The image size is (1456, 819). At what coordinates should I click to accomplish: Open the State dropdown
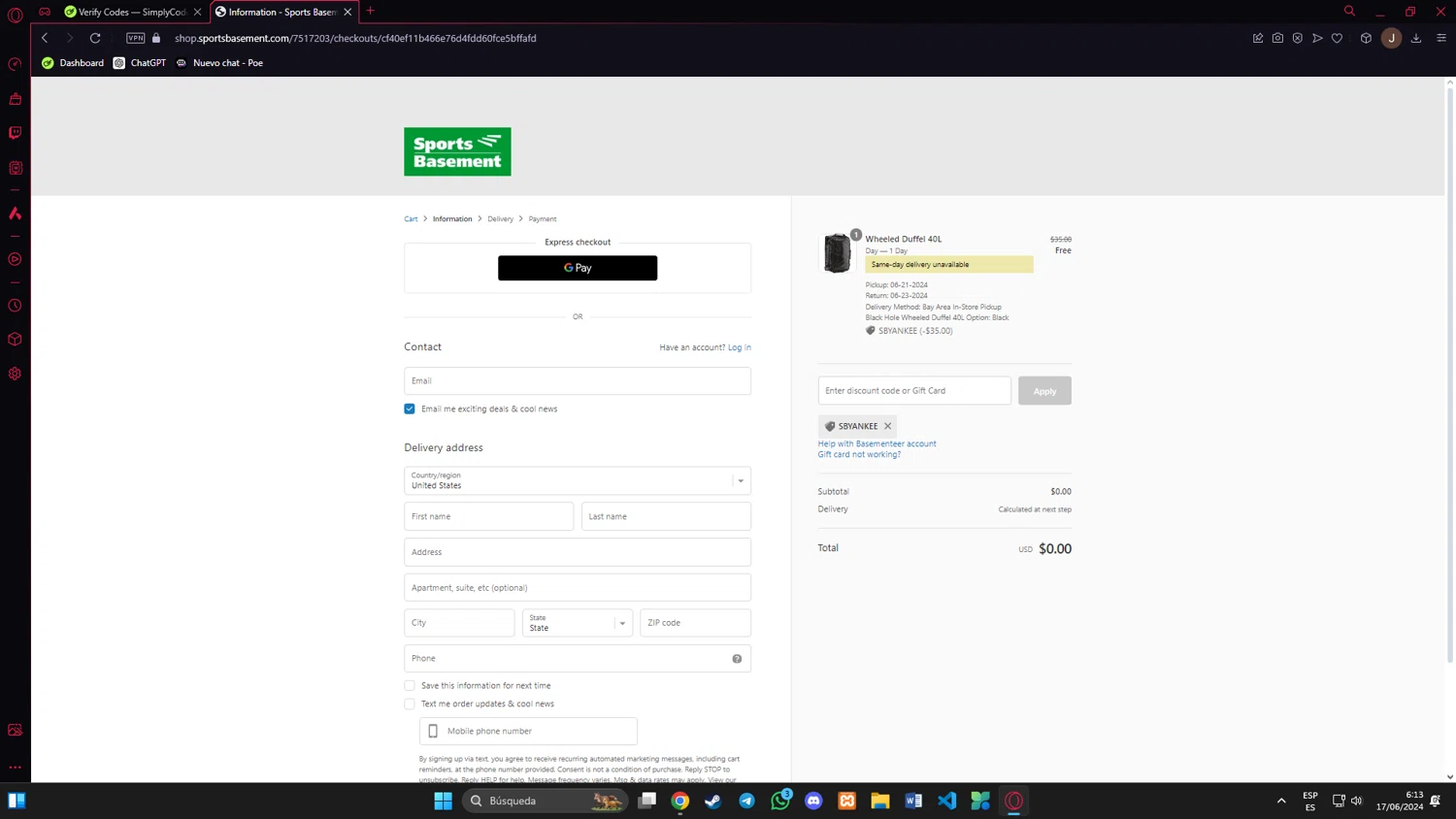pyautogui.click(x=578, y=623)
